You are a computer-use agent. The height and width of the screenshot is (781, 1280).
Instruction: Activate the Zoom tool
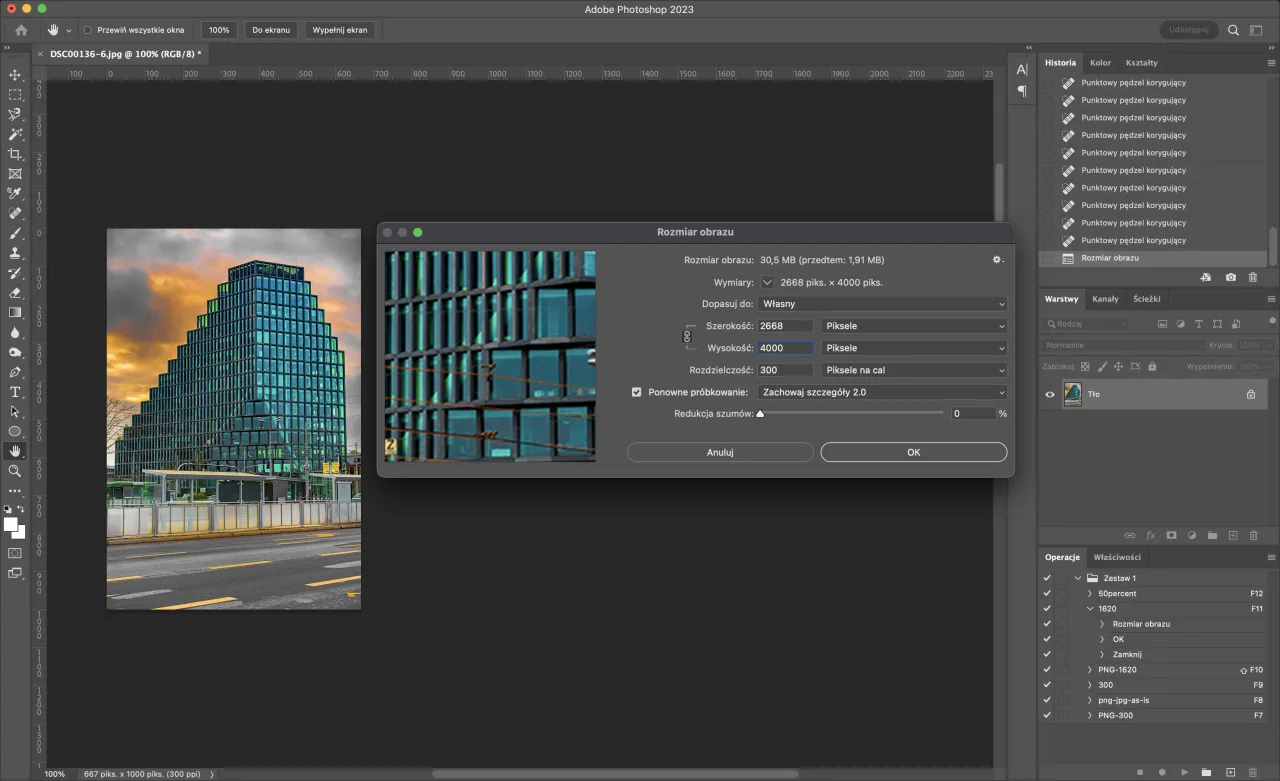[x=15, y=471]
